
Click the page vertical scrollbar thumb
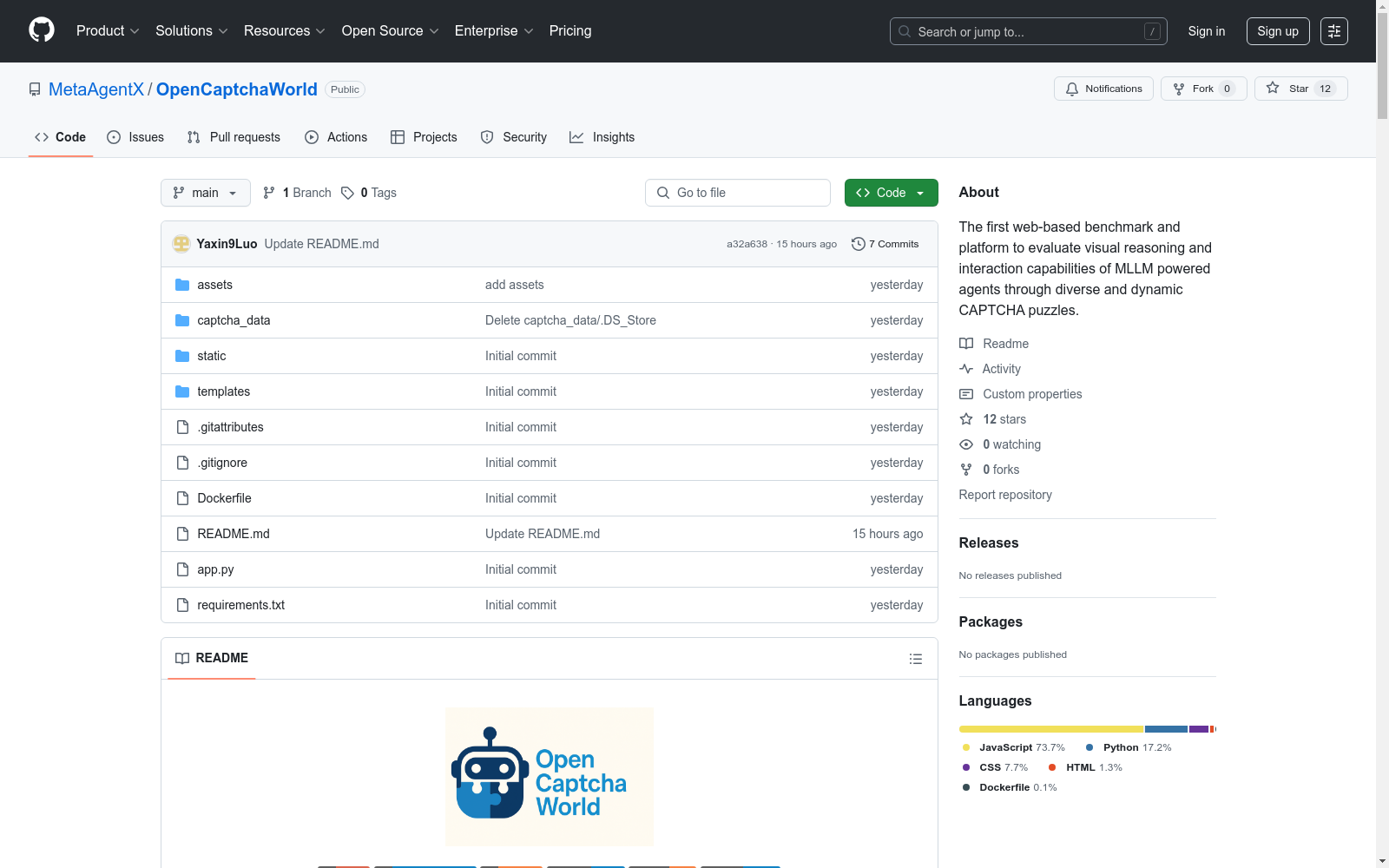1382,64
